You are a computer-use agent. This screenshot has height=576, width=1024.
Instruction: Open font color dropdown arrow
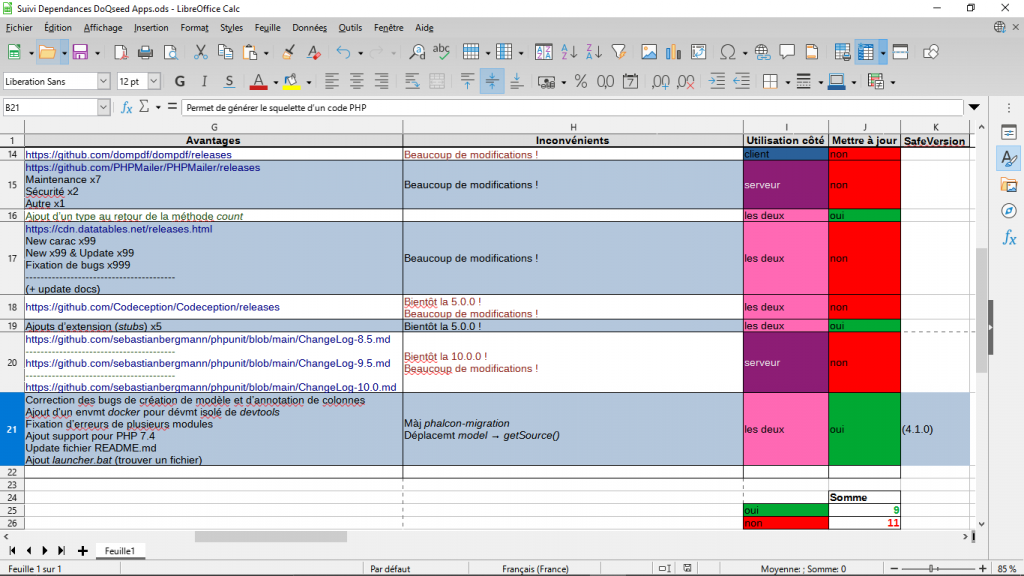tap(275, 82)
